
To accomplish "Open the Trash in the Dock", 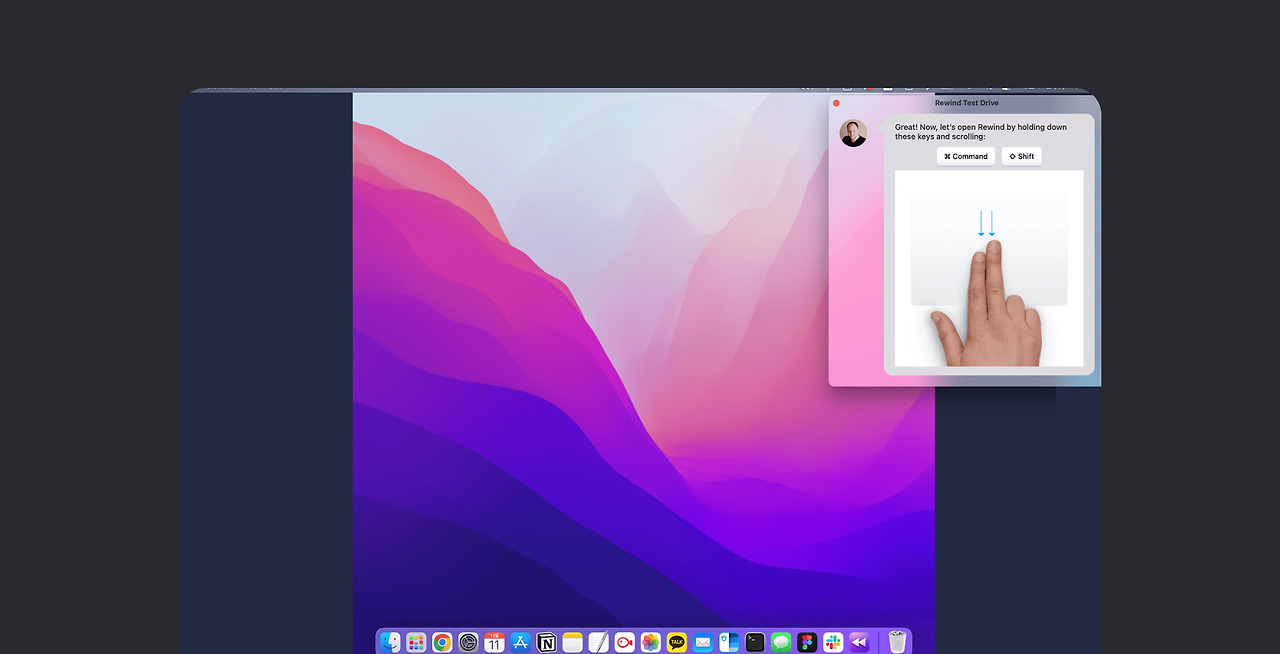I will (x=897, y=642).
